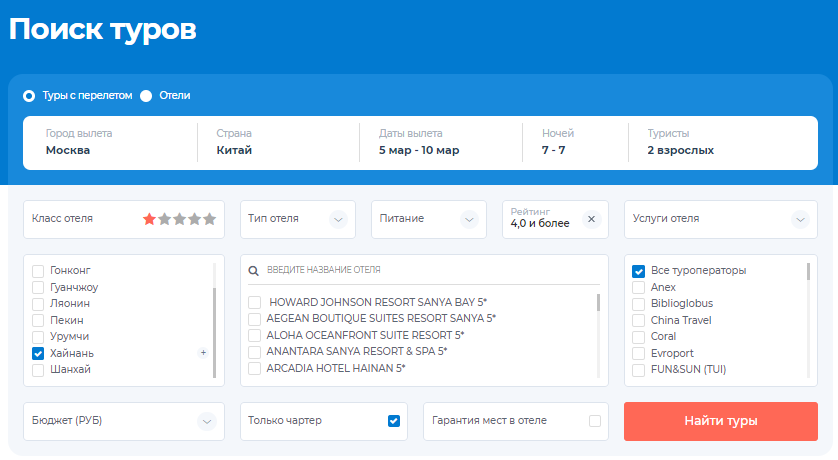This screenshot has height=460, width=838.
Task: Open the Питание dropdown
Action: tap(429, 219)
